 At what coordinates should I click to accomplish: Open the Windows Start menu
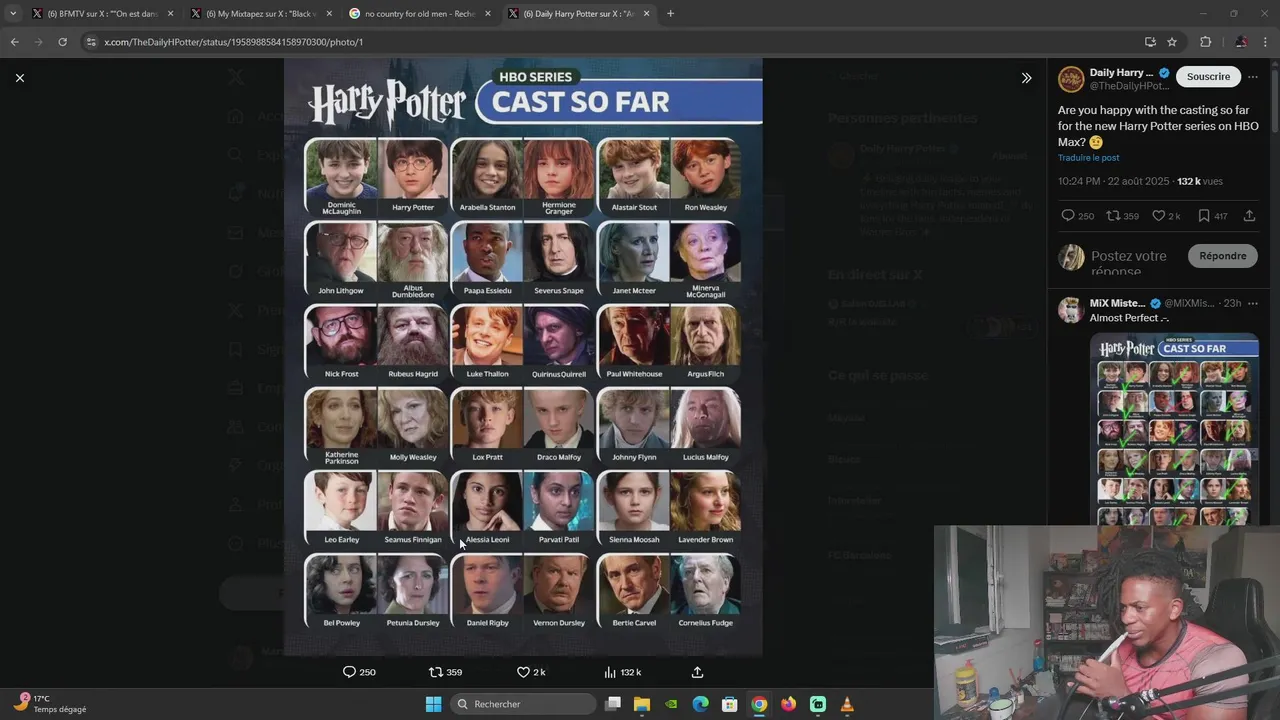433,704
